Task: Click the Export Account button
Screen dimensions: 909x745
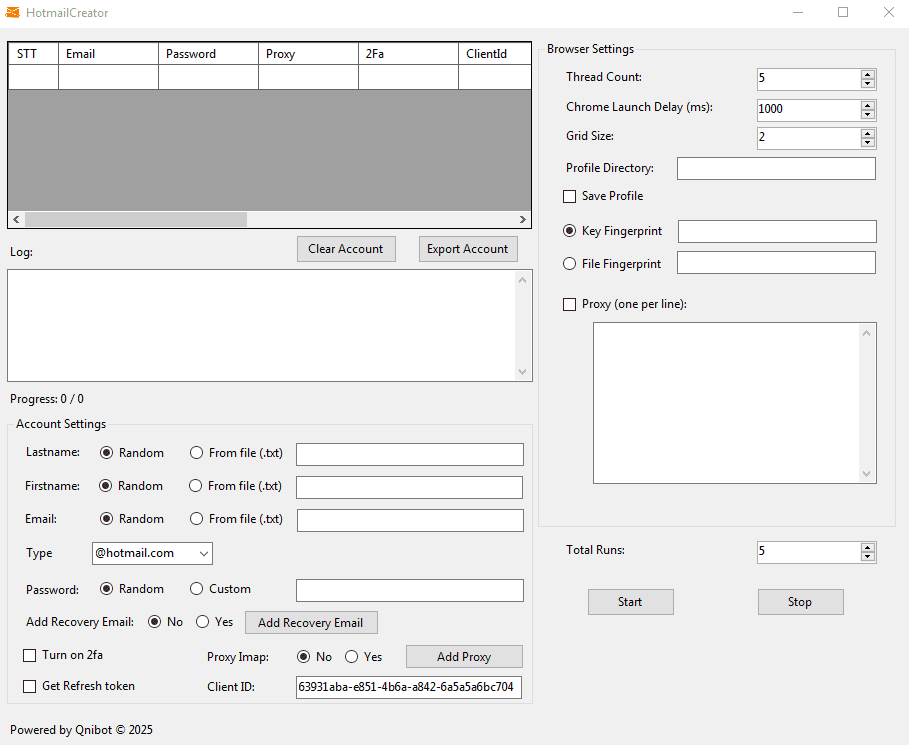Action: 468,249
